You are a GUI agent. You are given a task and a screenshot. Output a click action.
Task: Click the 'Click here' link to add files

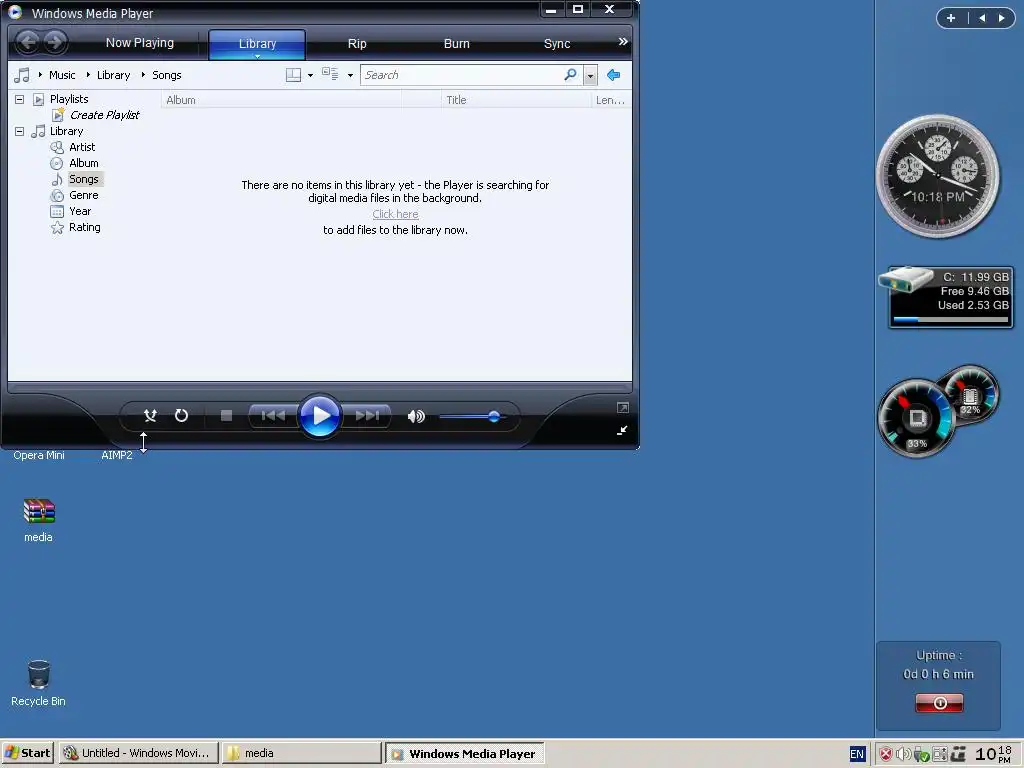395,214
